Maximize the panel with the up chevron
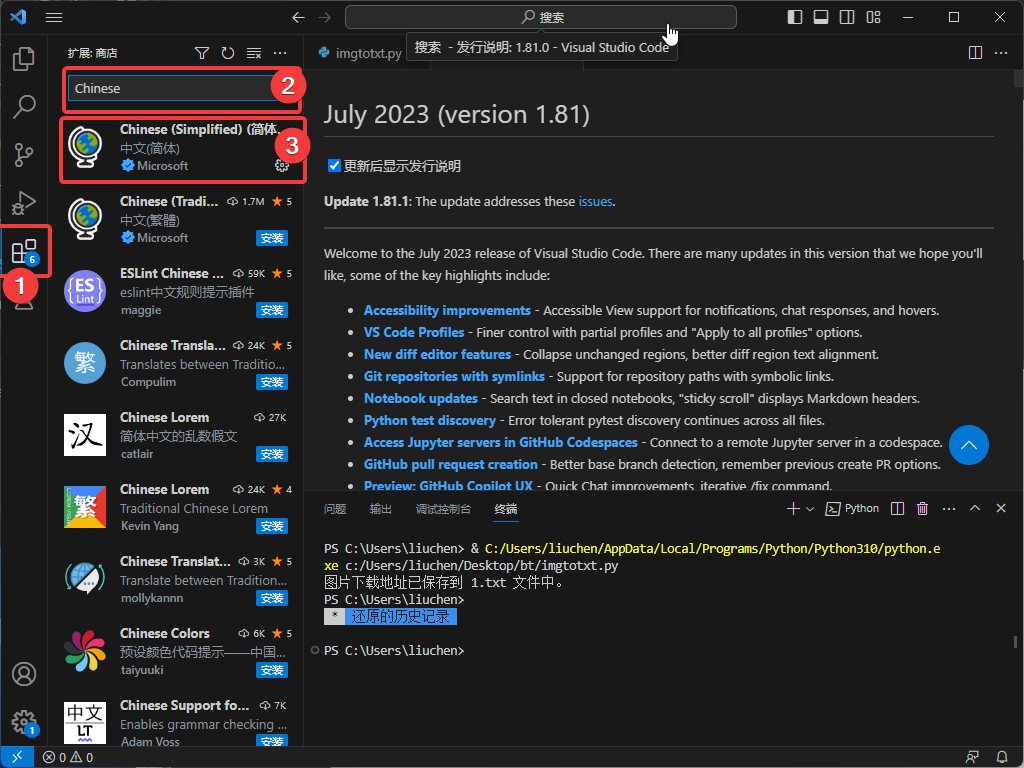1024x768 pixels. tap(975, 509)
